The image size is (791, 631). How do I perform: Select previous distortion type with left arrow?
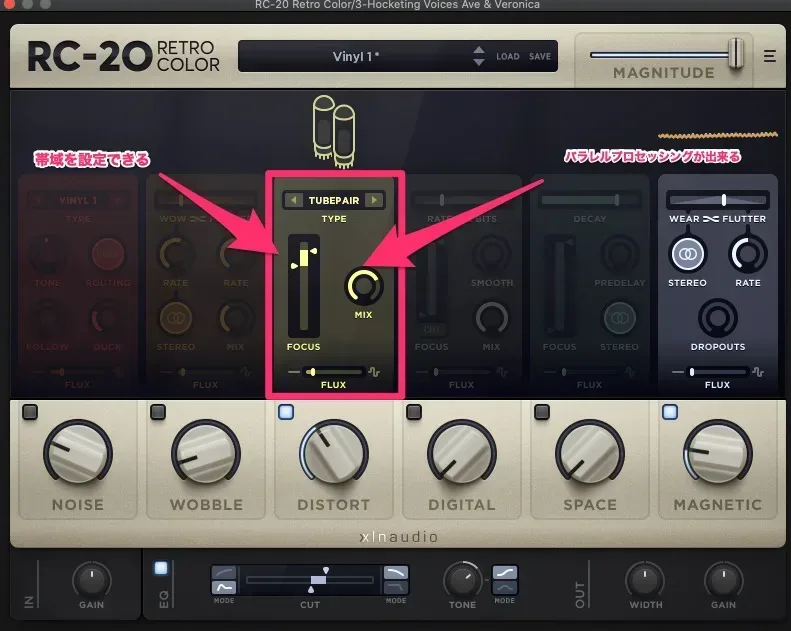(293, 200)
